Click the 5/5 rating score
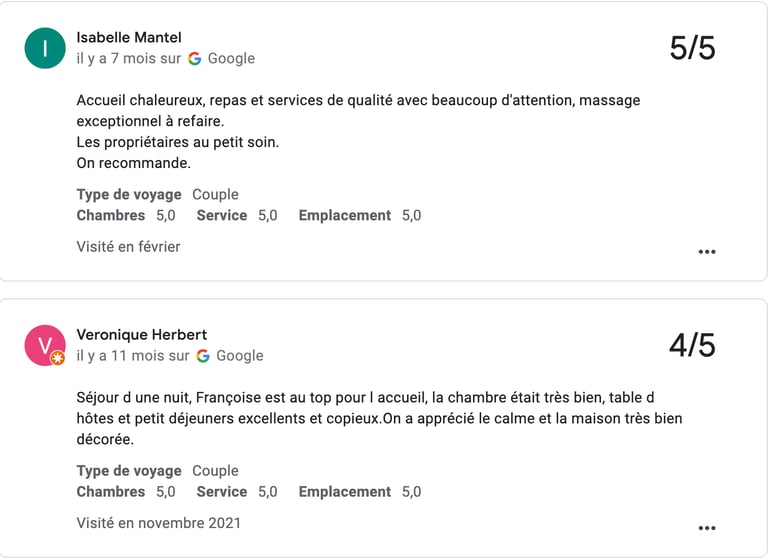Viewport: 768px width, 560px height. (x=692, y=48)
